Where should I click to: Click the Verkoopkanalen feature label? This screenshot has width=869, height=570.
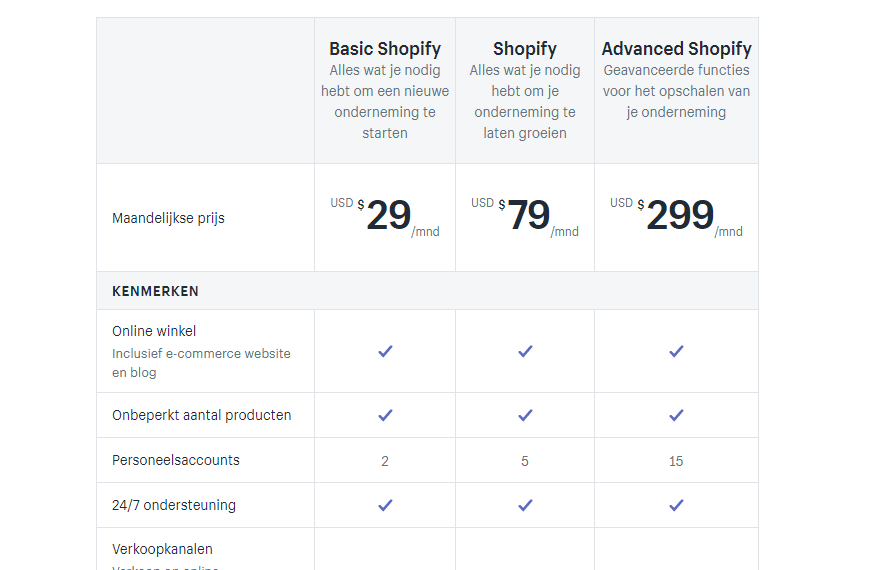click(x=162, y=549)
